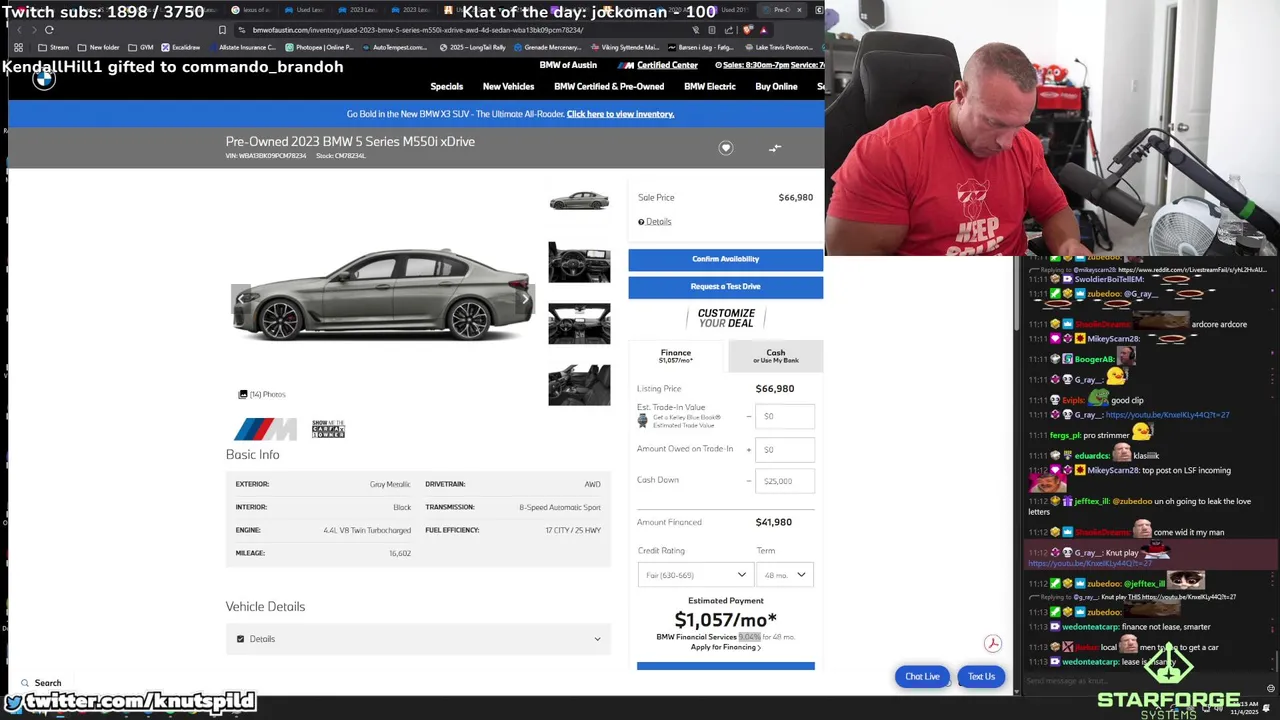
Task: Click the Chat Live button
Action: click(922, 677)
